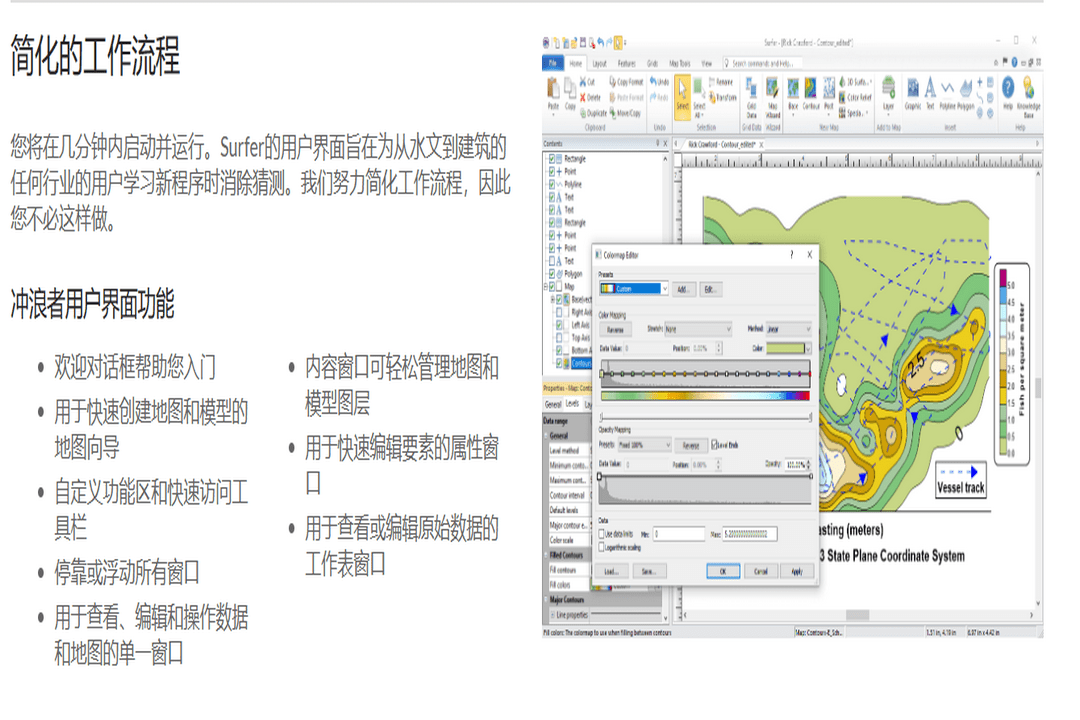Choose the Polygon insert tool

(966, 92)
